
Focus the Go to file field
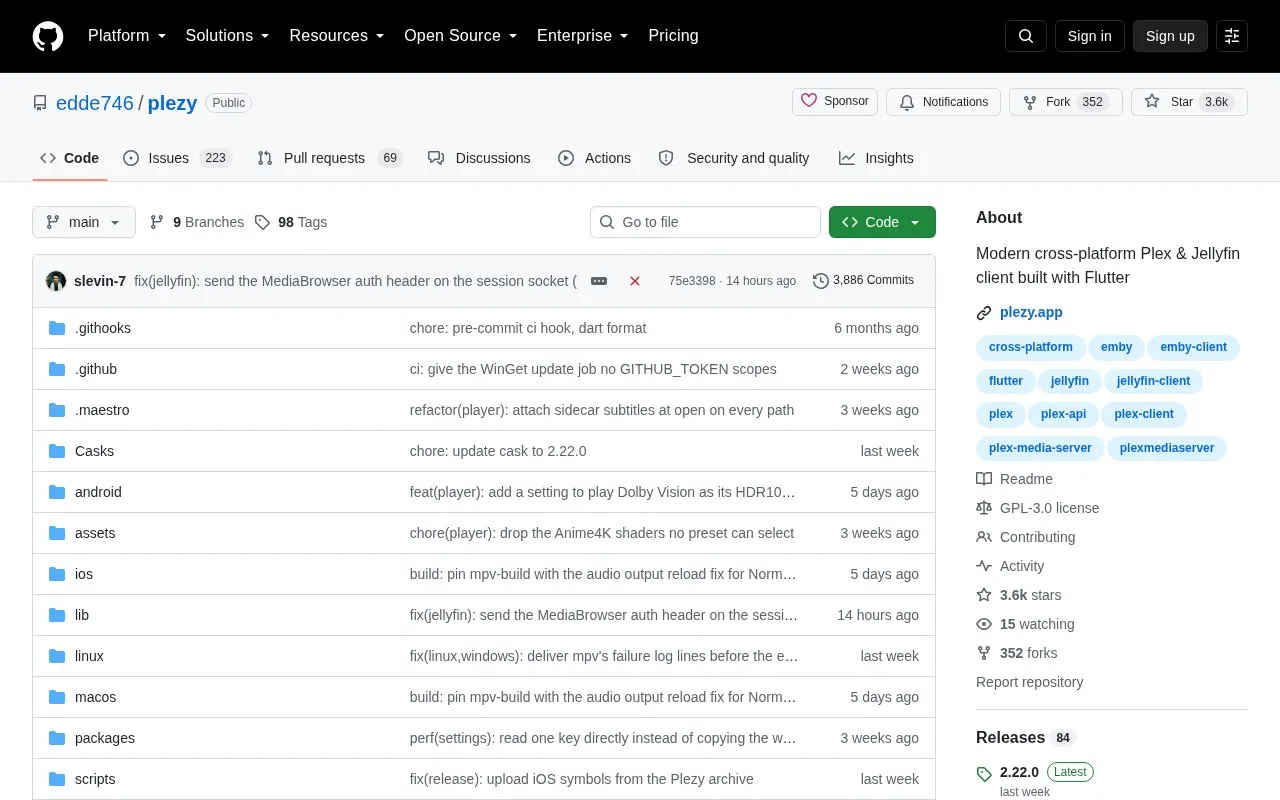705,222
